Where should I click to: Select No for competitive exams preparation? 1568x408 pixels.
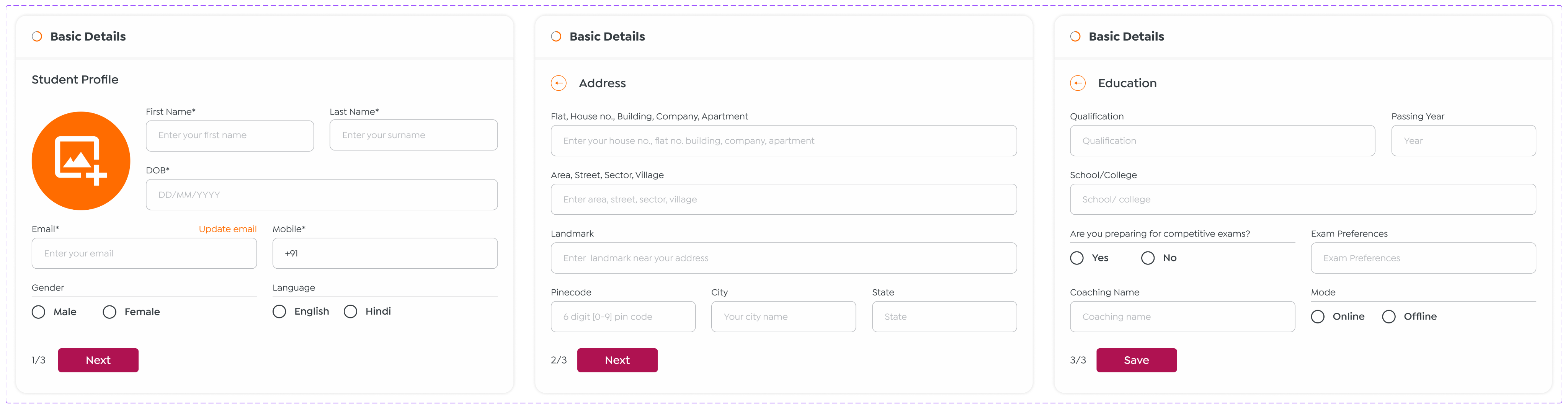(x=1147, y=258)
